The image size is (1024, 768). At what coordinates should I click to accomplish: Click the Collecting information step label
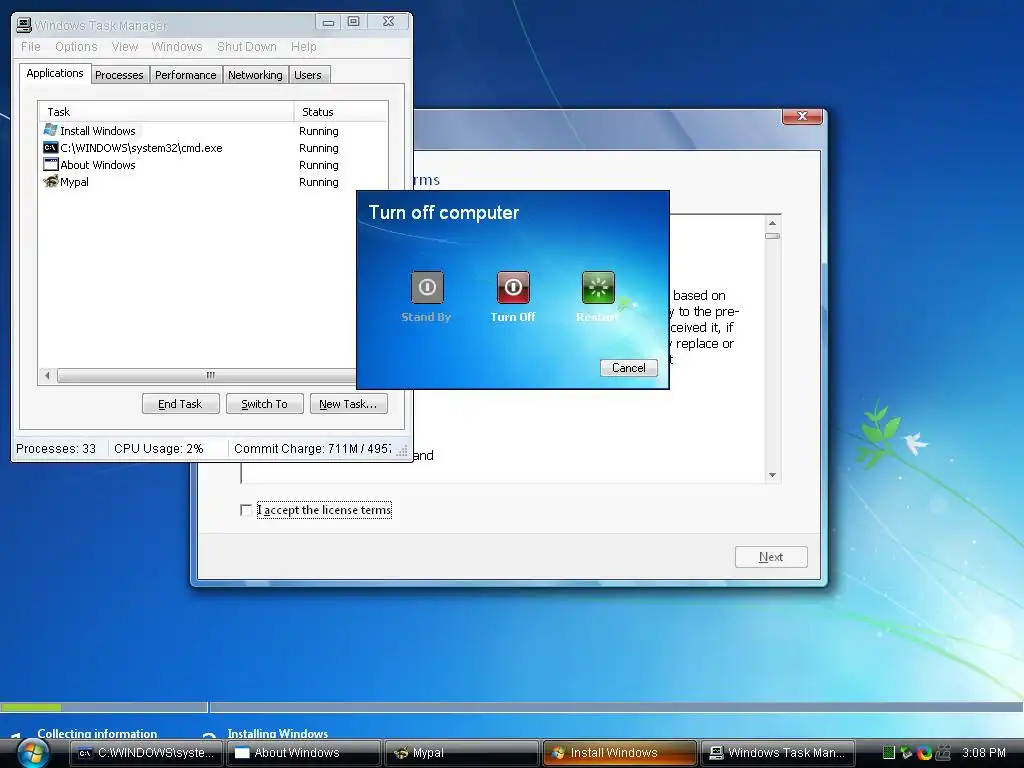coord(97,733)
